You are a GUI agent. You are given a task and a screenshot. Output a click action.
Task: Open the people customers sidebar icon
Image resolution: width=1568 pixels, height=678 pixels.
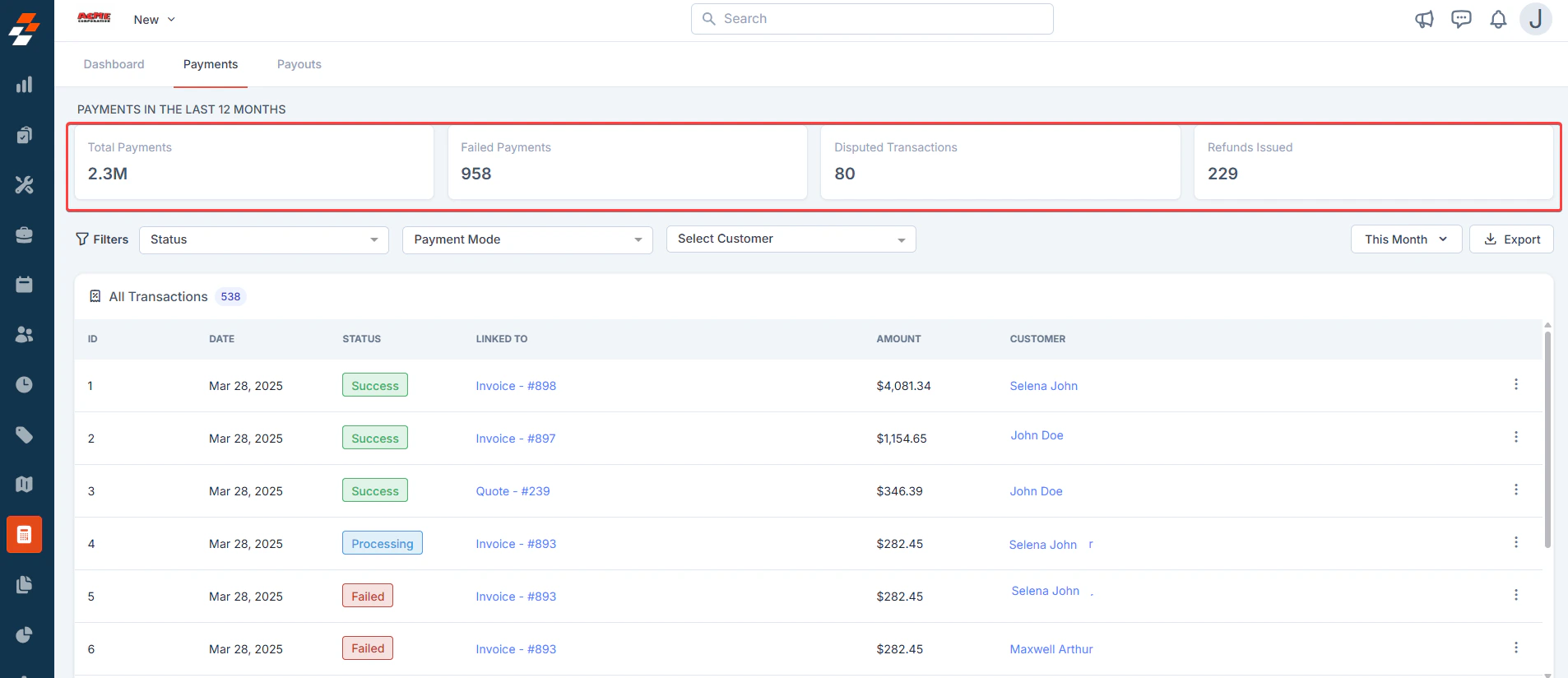(25, 335)
